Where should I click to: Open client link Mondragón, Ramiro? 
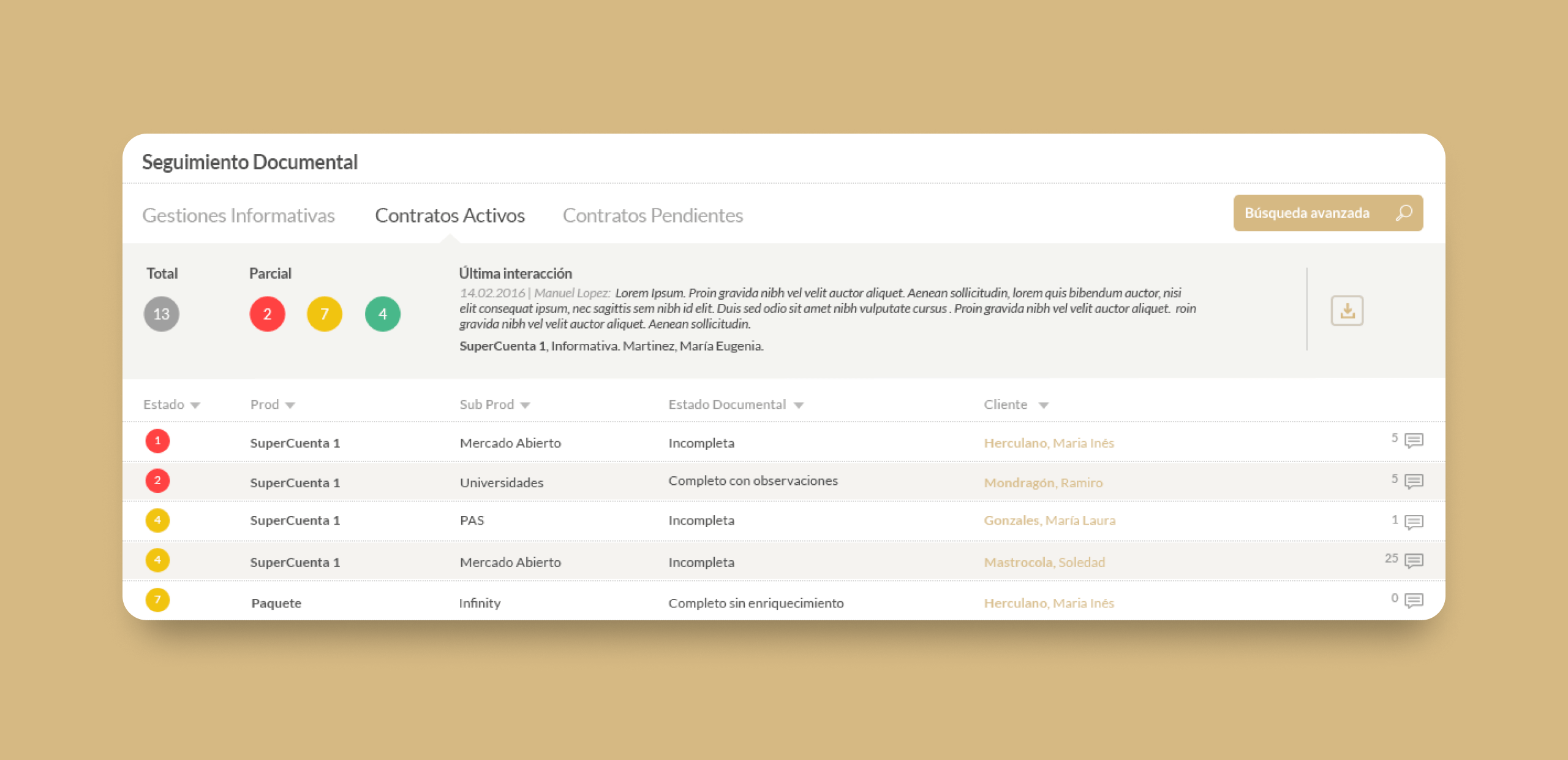click(1042, 482)
